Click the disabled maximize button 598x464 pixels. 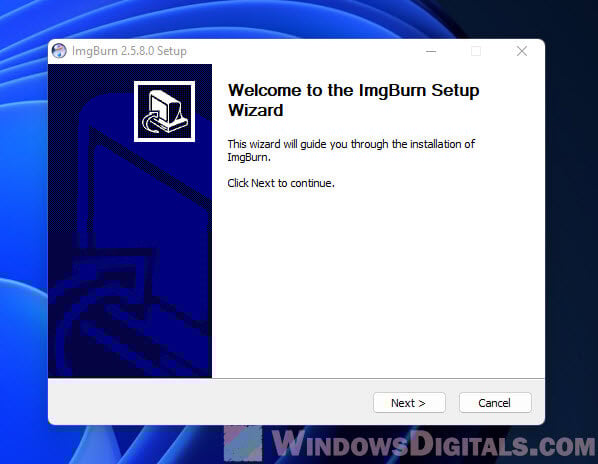point(476,51)
